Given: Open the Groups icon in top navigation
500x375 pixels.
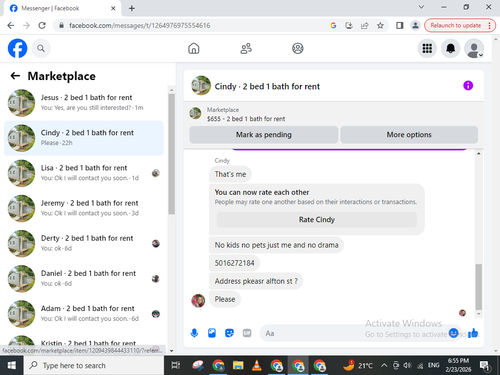Looking at the screenshot, I should (x=298, y=49).
